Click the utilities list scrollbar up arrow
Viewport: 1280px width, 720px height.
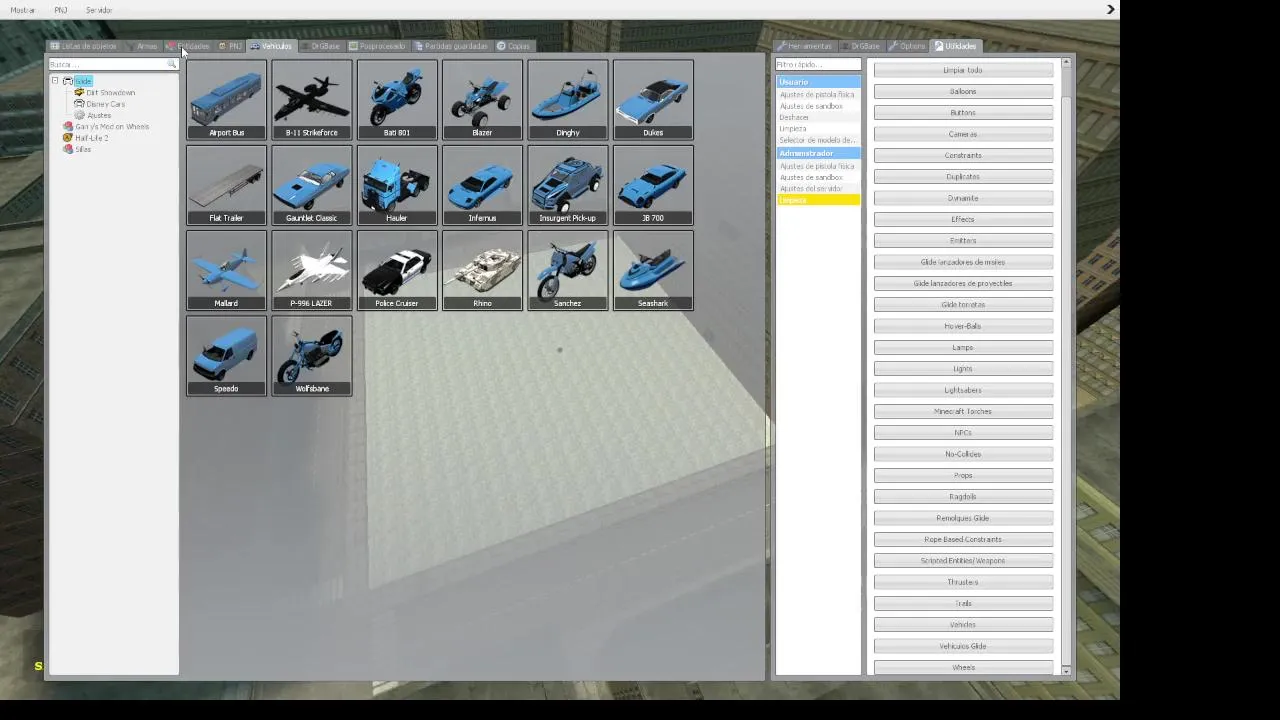(x=1066, y=63)
